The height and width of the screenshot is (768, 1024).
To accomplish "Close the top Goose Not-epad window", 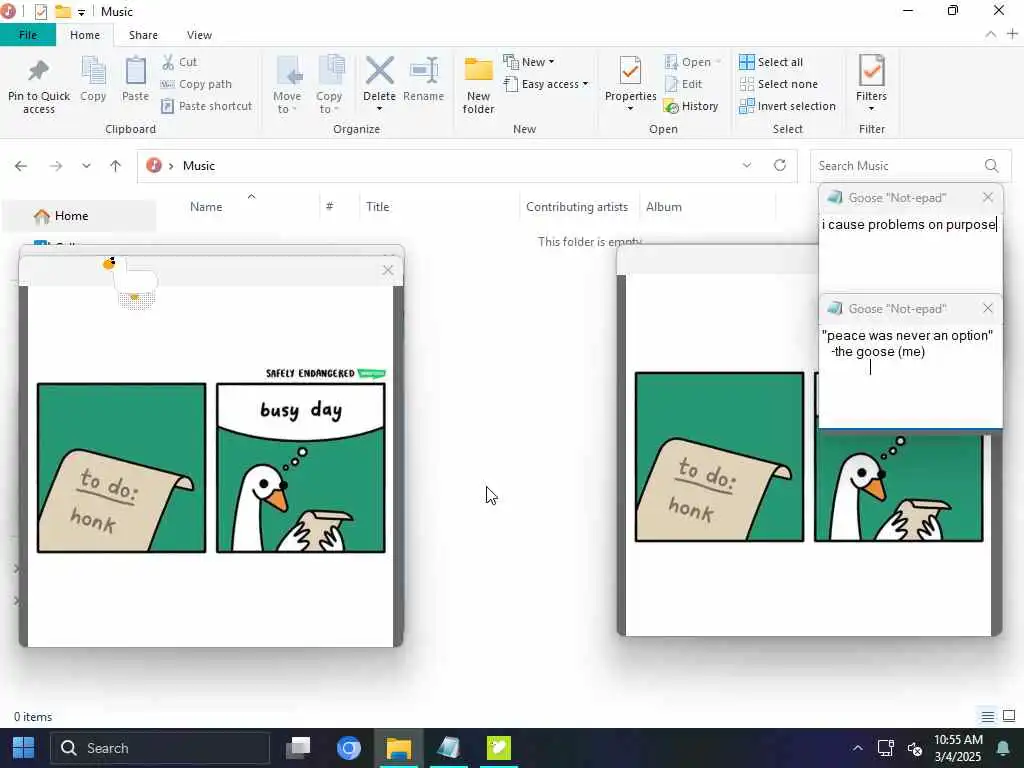I will coord(987,197).
